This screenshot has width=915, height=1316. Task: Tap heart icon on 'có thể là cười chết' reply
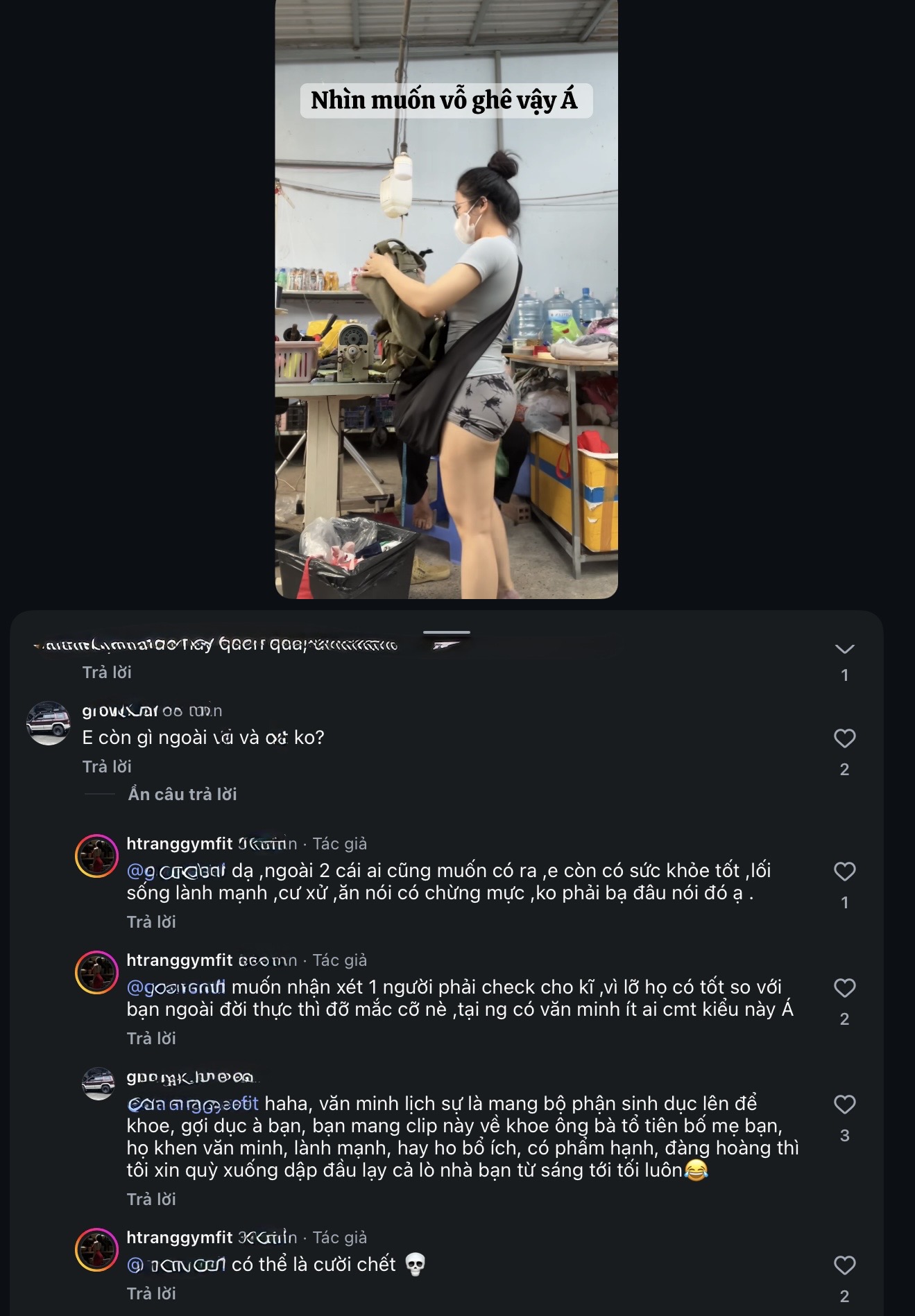coord(844,1265)
